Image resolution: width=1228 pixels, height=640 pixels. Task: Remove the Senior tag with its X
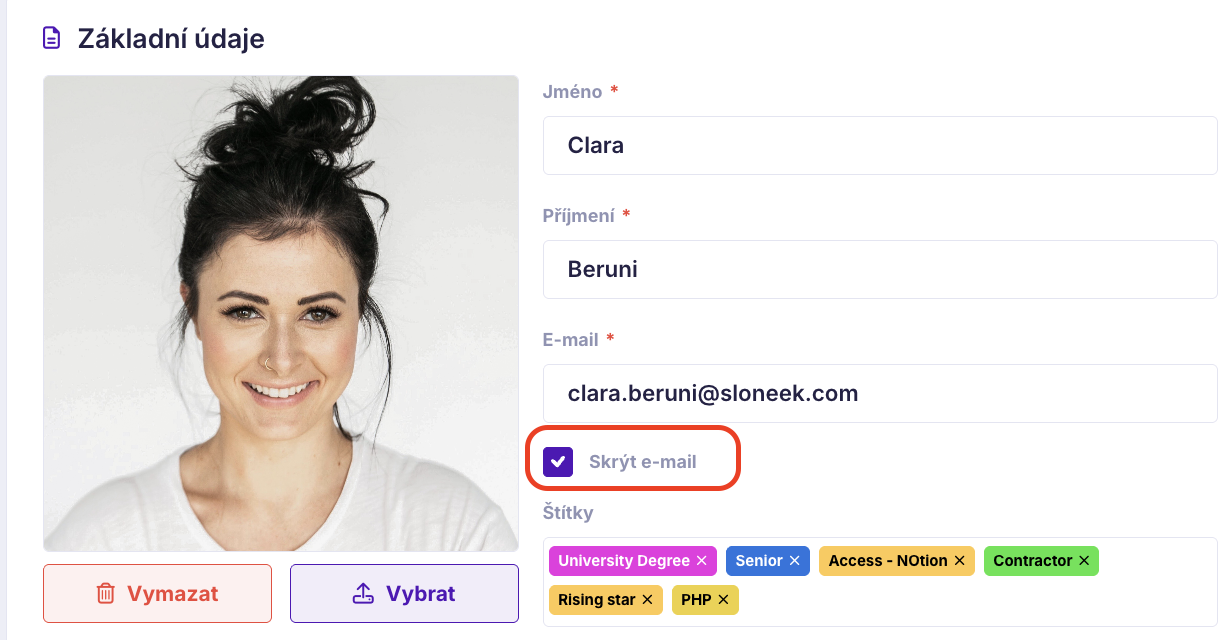tap(794, 561)
